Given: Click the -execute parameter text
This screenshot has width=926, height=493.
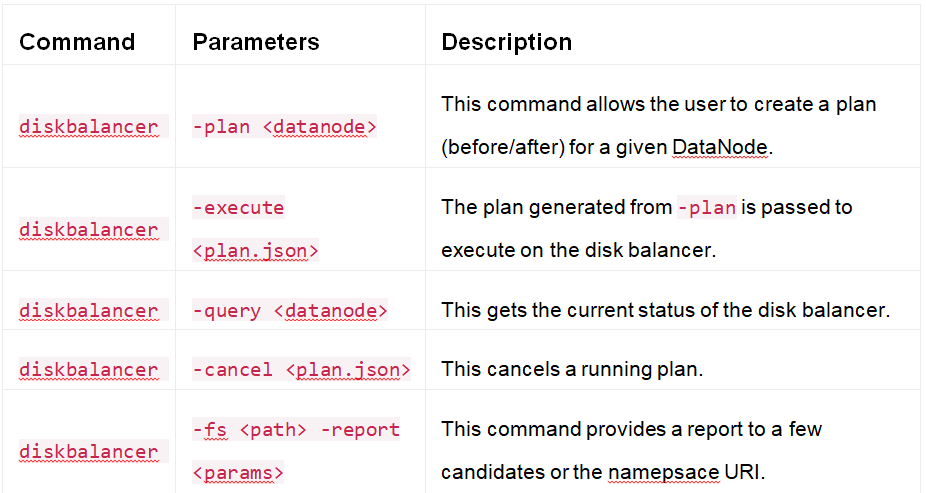Looking at the screenshot, I should click(x=238, y=208).
